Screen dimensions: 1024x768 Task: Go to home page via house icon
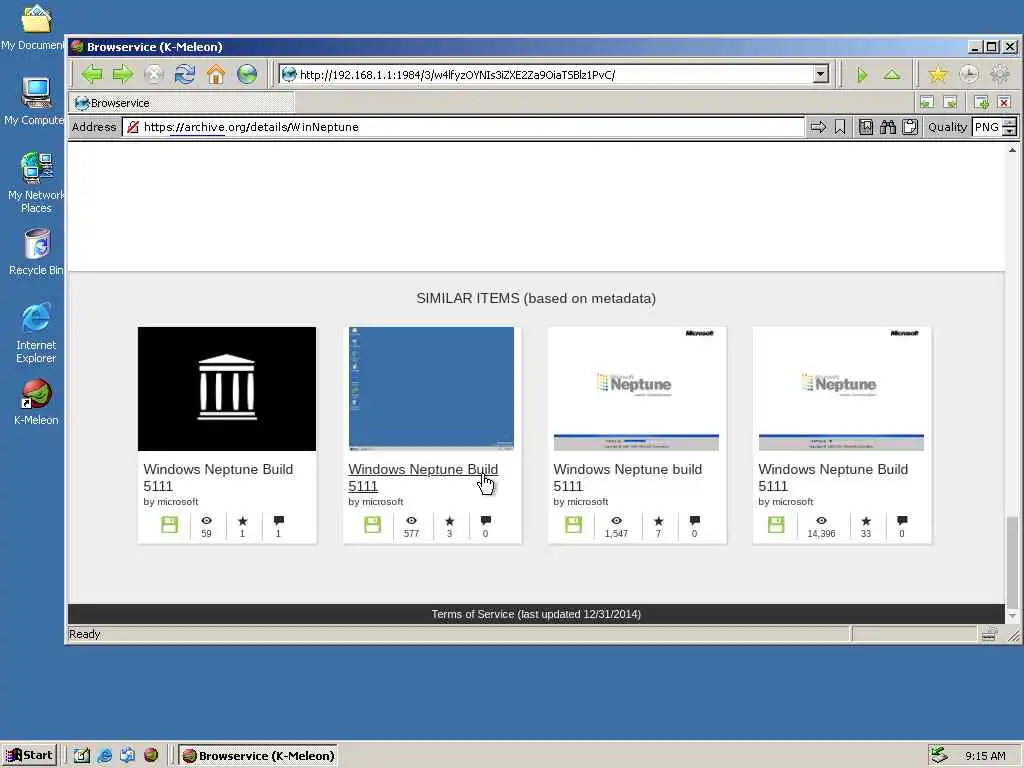pos(216,74)
